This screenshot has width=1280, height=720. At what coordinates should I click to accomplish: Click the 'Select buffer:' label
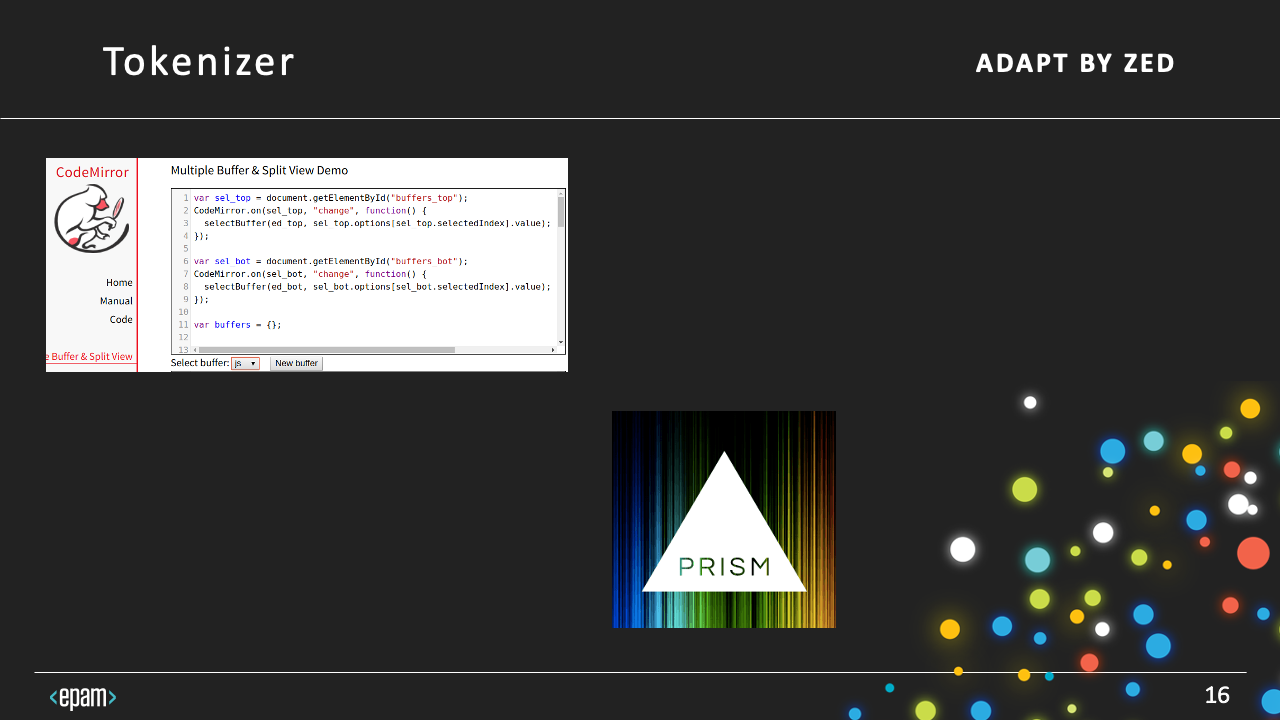click(x=200, y=363)
